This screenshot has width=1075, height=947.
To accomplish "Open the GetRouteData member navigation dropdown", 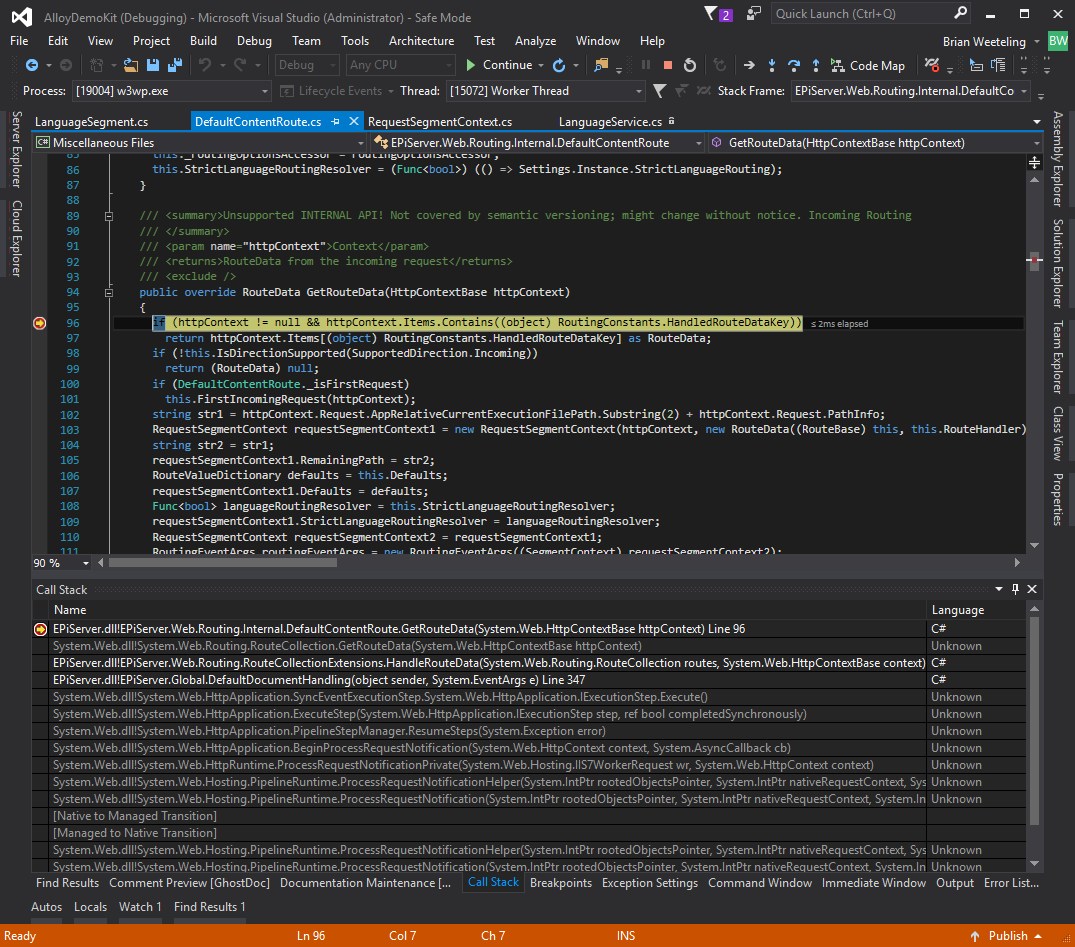I will [x=875, y=143].
